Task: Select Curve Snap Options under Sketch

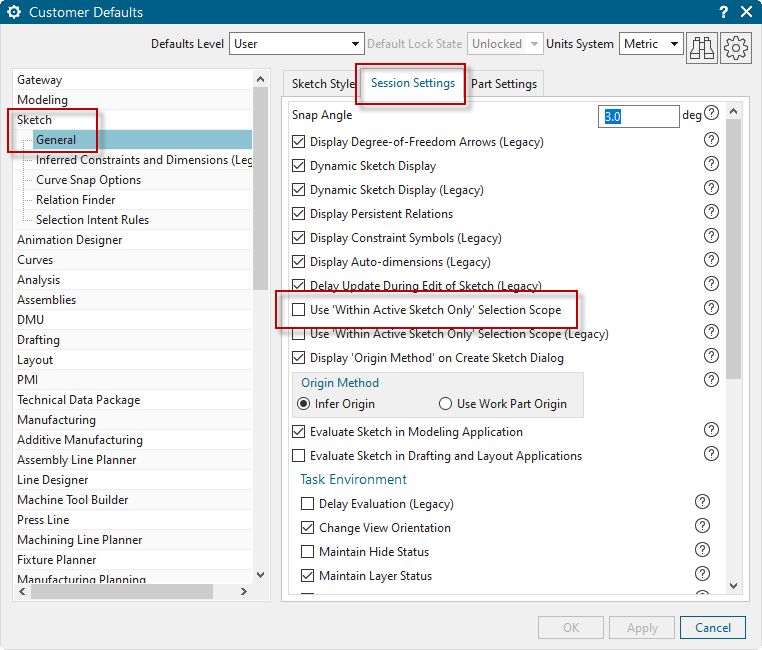Action: [x=88, y=180]
